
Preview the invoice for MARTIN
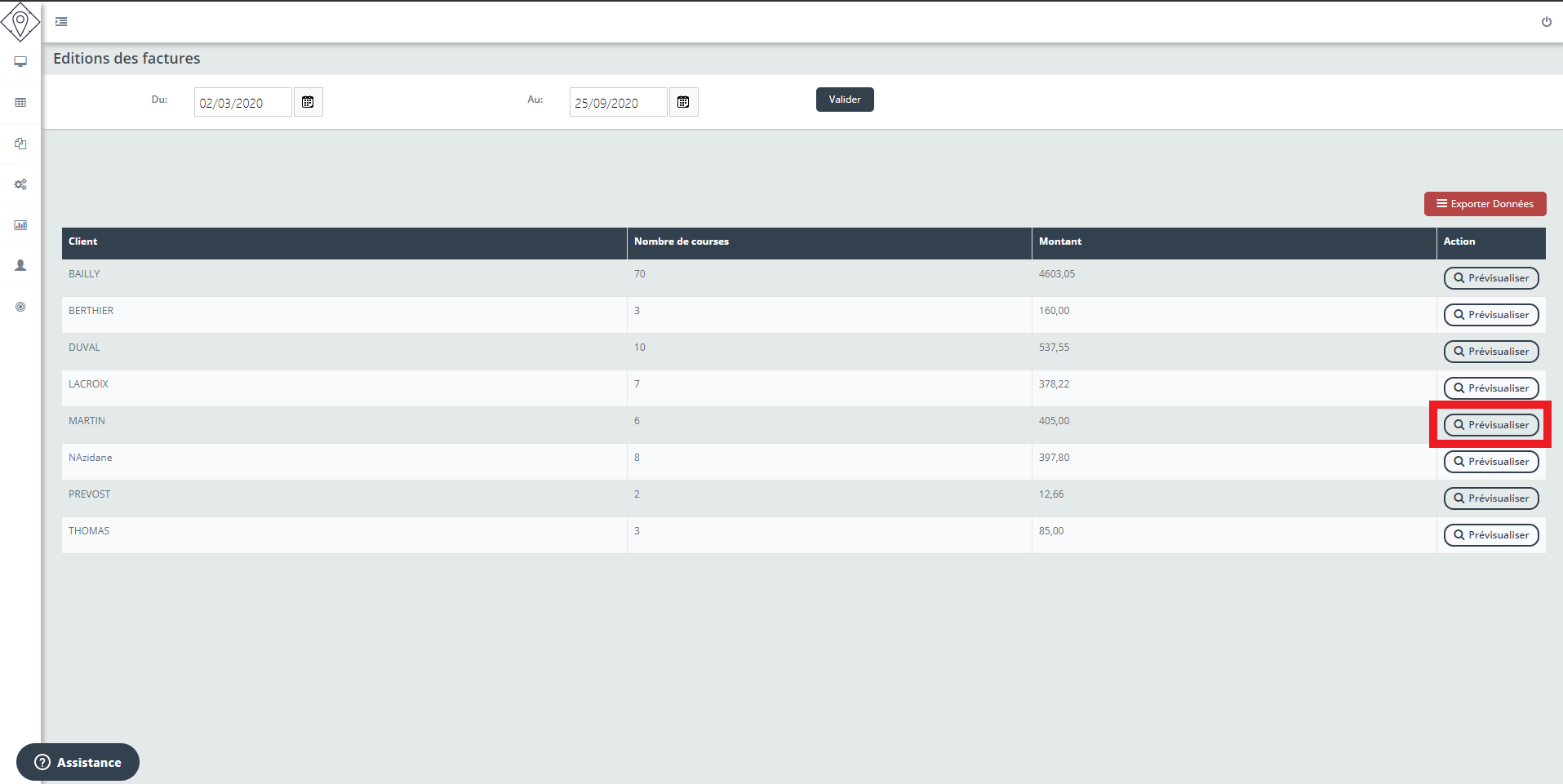point(1491,425)
